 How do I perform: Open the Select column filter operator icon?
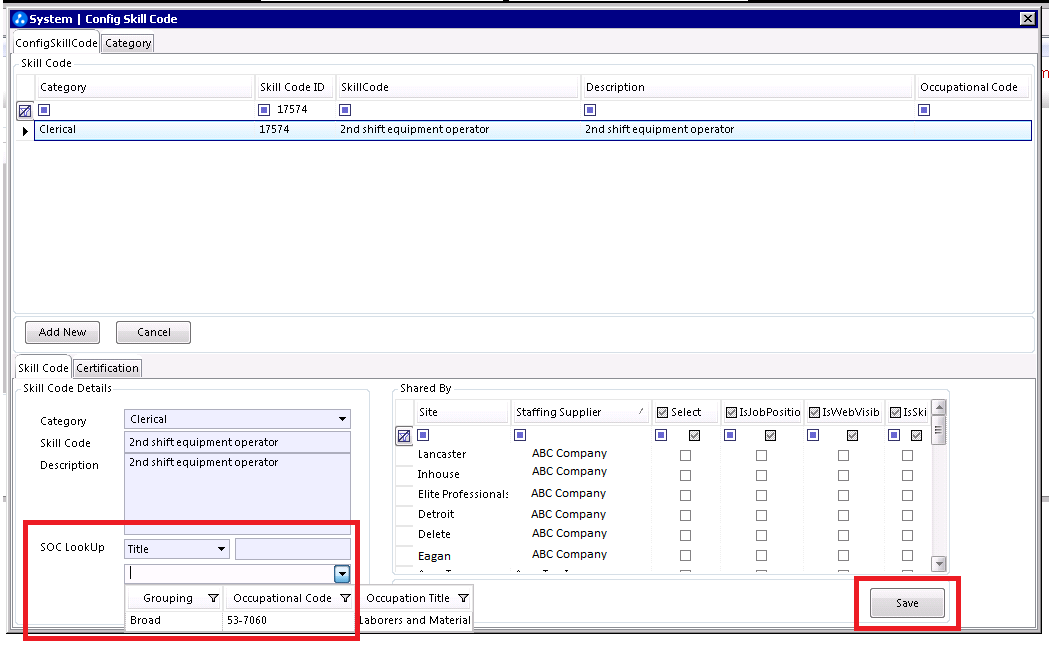[661, 435]
